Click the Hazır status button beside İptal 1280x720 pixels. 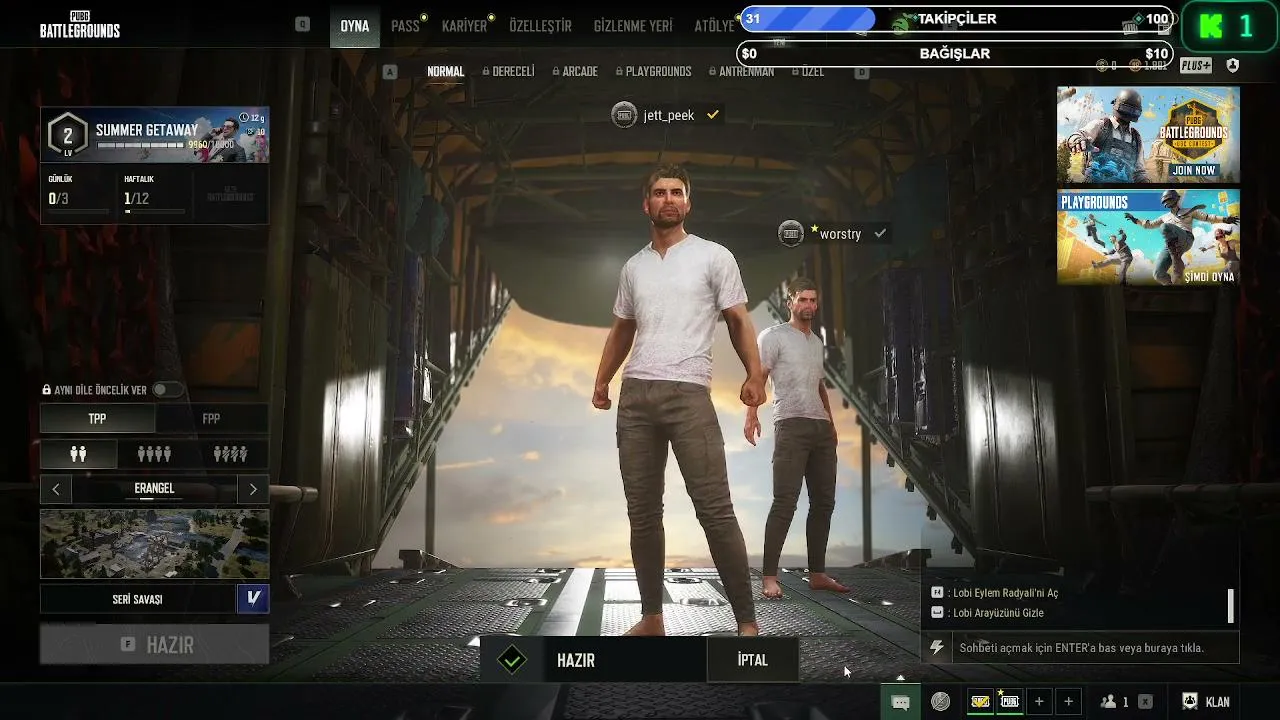click(593, 660)
